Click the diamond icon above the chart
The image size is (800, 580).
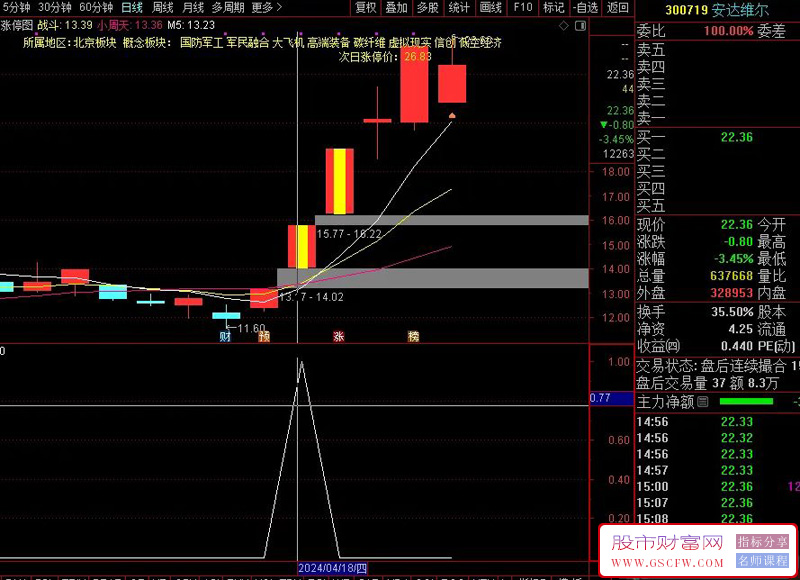coord(564,26)
